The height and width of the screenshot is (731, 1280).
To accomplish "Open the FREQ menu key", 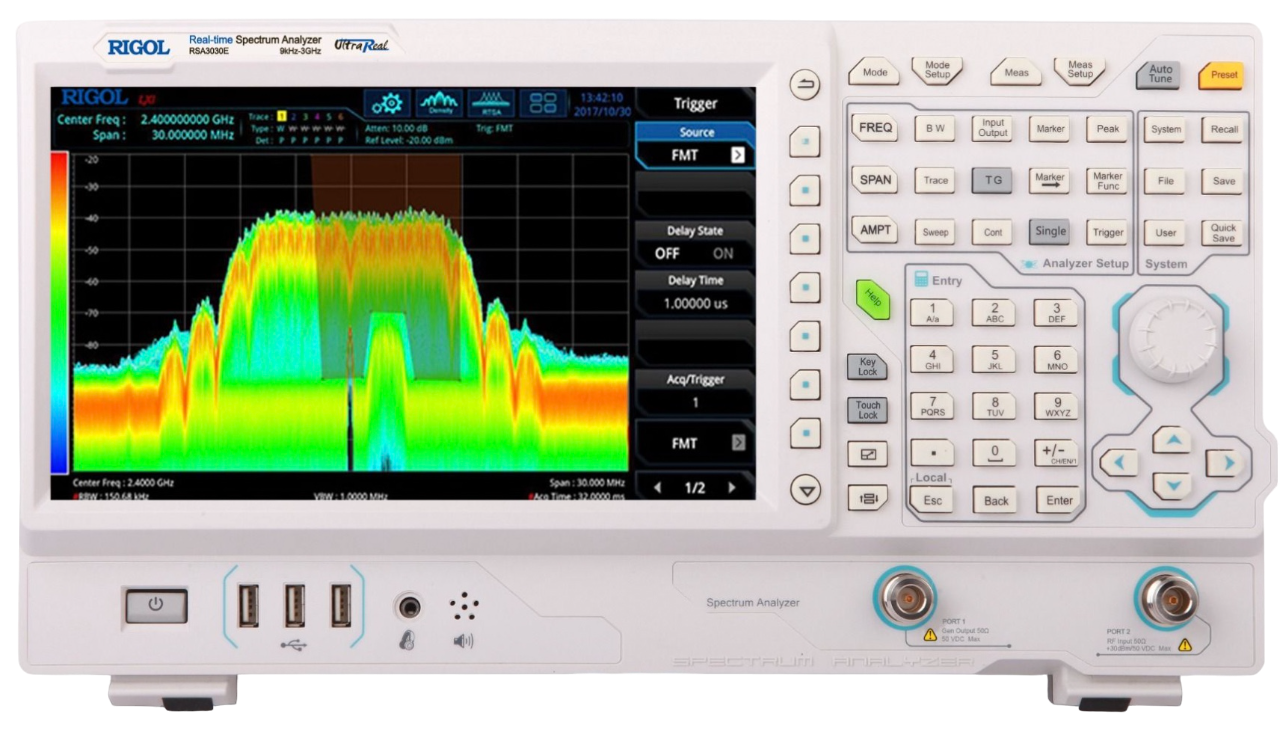I will 876,128.
